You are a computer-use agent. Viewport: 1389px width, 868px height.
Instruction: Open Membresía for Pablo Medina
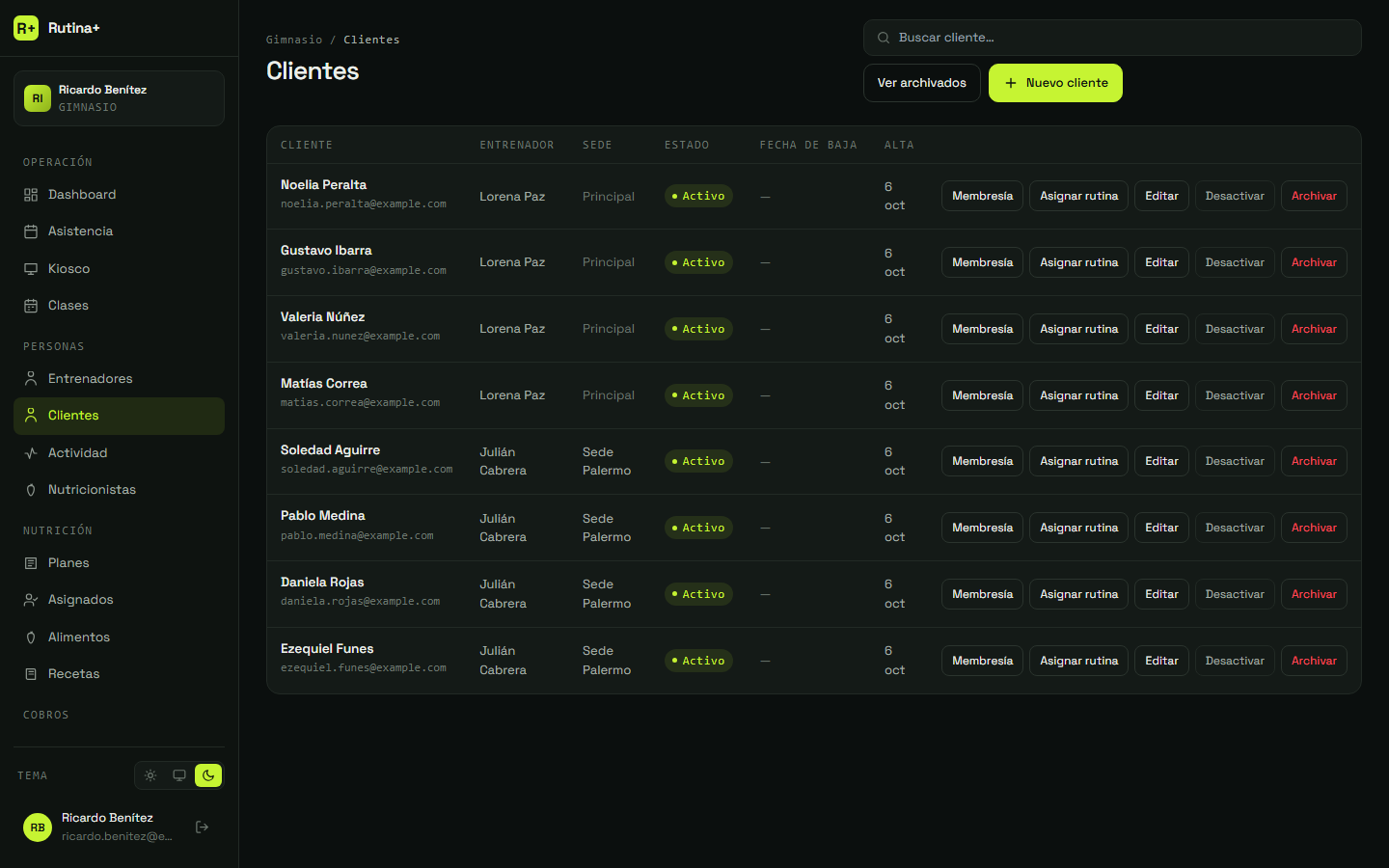click(982, 528)
